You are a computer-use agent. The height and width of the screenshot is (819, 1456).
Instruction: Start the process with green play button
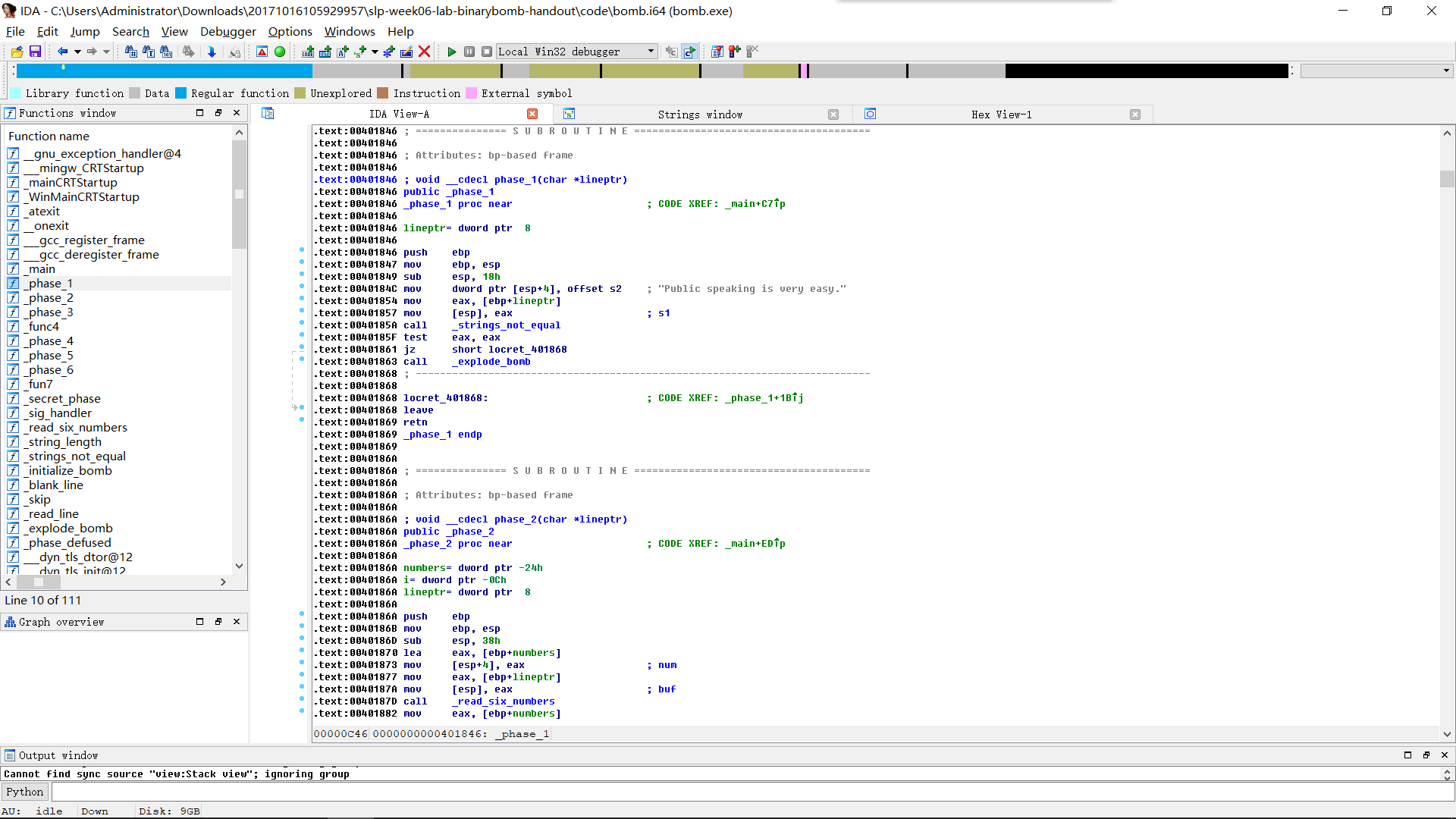(452, 52)
